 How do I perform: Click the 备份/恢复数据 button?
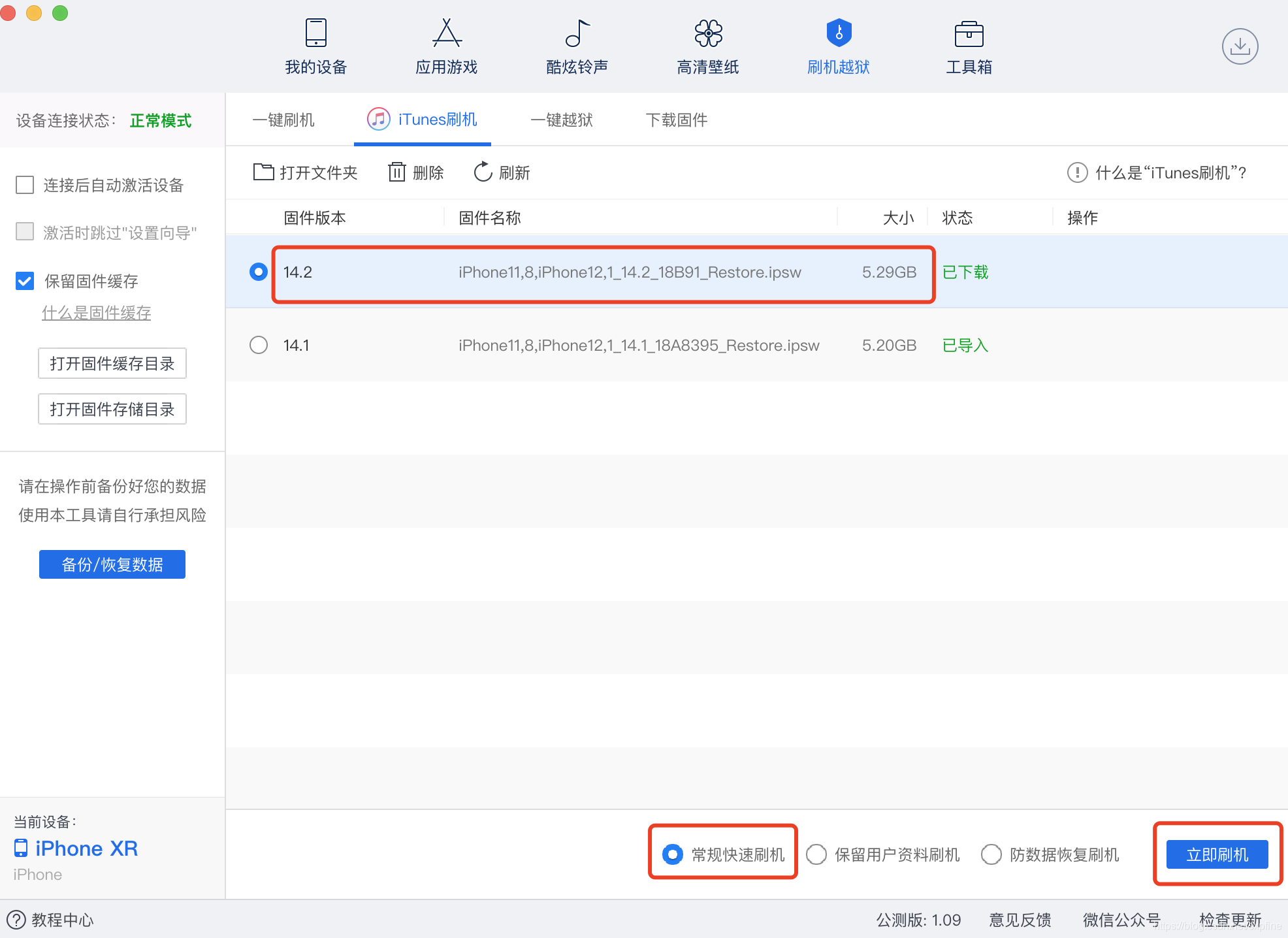tap(112, 564)
